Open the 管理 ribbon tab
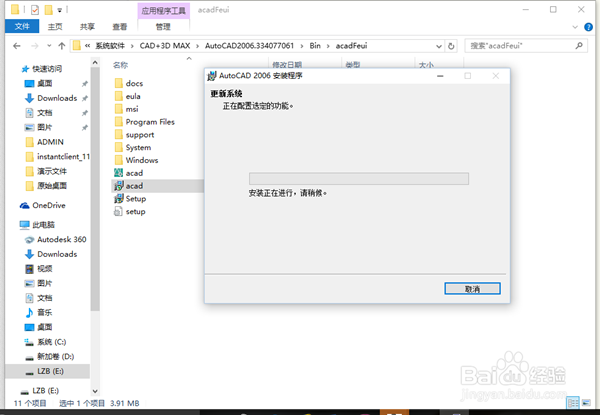Viewport: 600px width, 415px height. pos(163,27)
